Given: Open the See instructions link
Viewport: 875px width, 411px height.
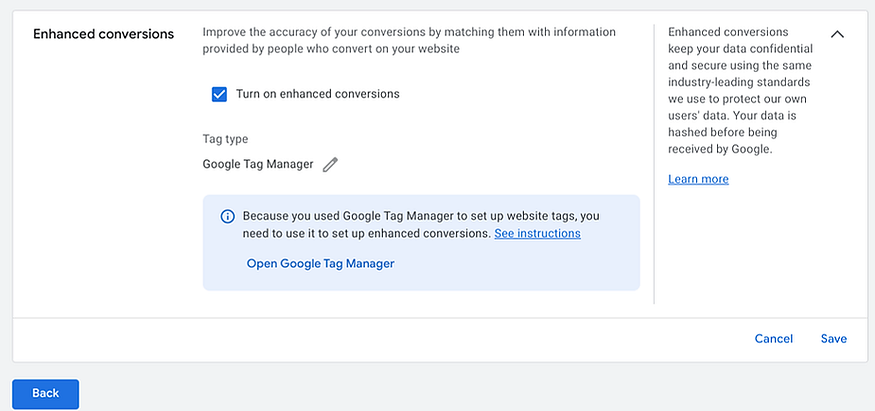Looking at the screenshot, I should 537,233.
